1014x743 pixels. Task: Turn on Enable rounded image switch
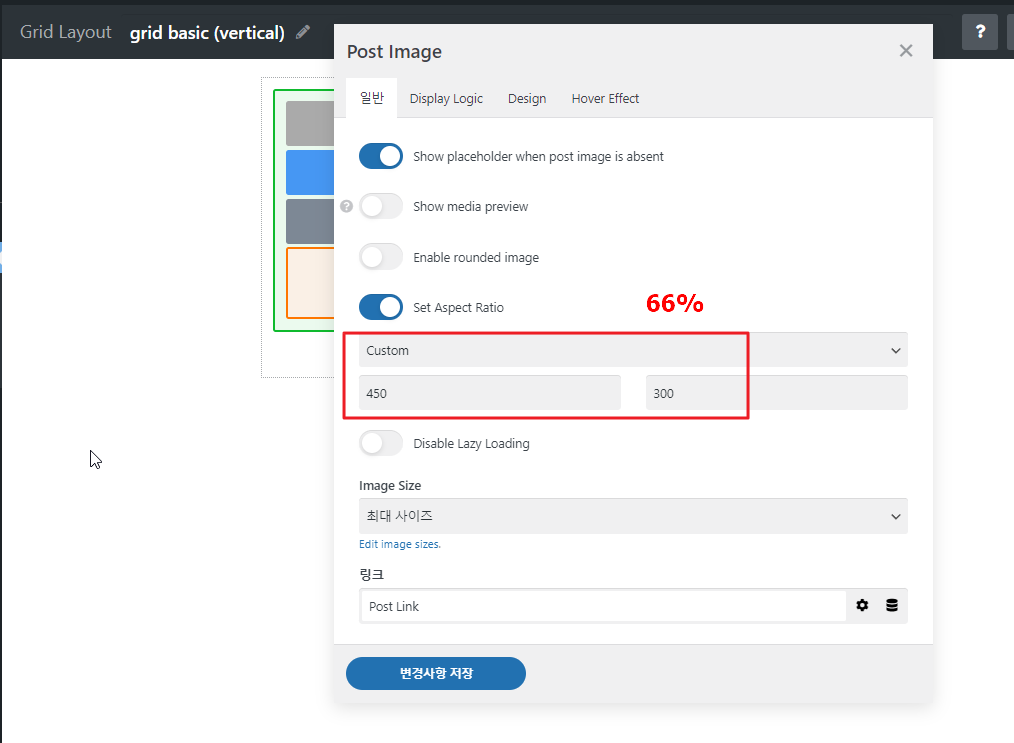(381, 257)
